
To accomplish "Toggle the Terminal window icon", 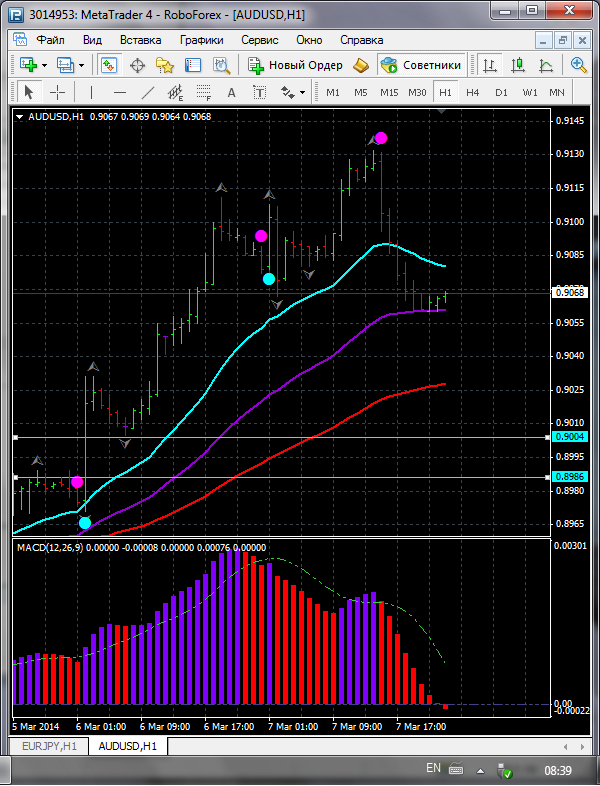I will (193, 65).
